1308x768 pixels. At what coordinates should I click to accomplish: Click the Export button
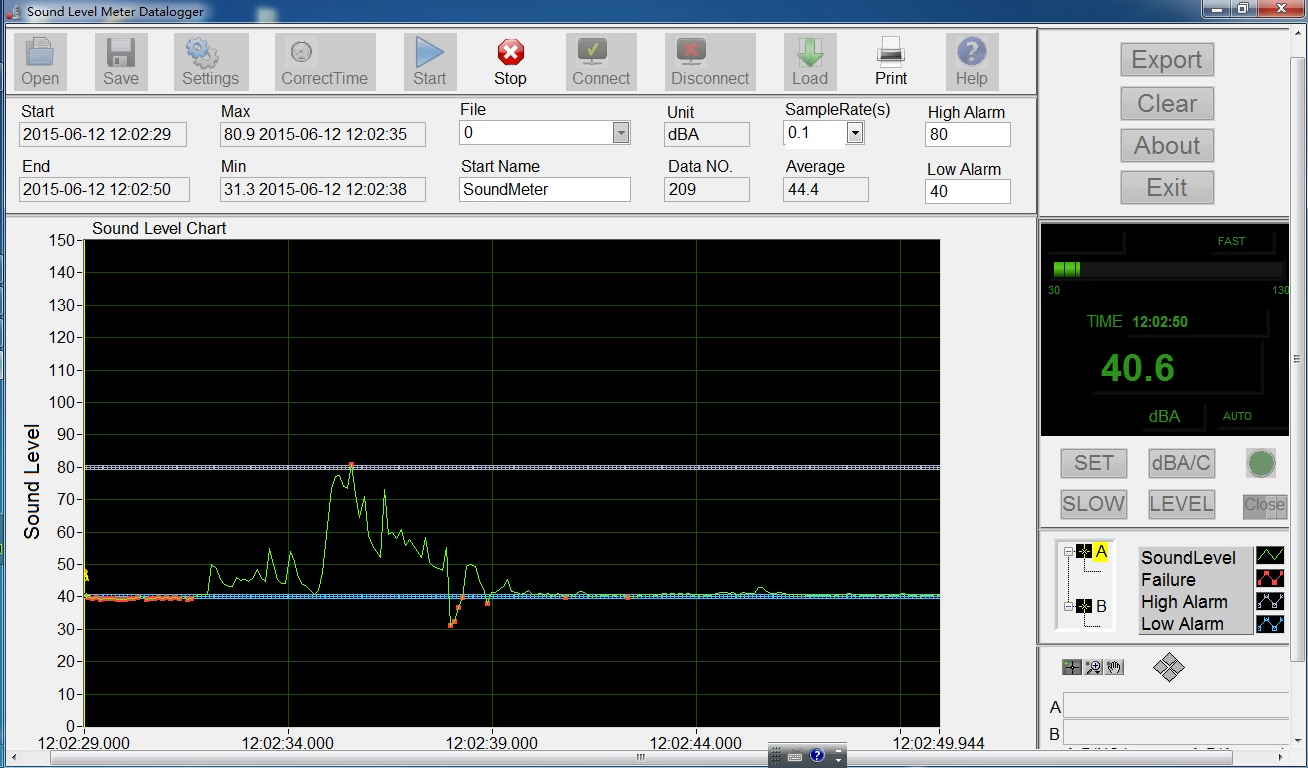tap(1166, 60)
